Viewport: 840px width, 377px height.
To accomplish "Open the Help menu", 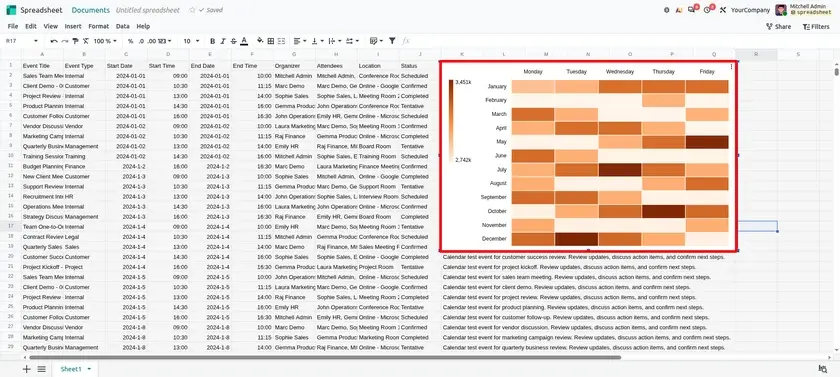I will (143, 26).
